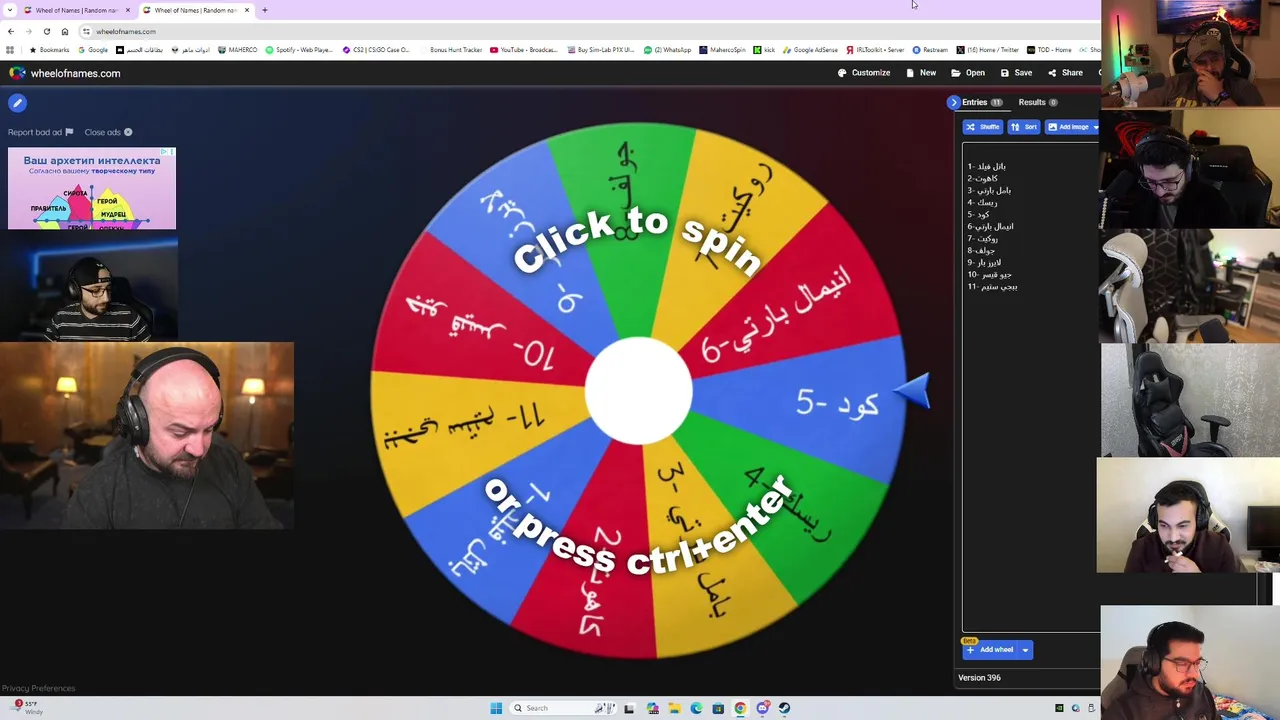The width and height of the screenshot is (1280, 720).
Task: Select entry '11- ببجي ستيم' in entries list
Action: tap(992, 286)
